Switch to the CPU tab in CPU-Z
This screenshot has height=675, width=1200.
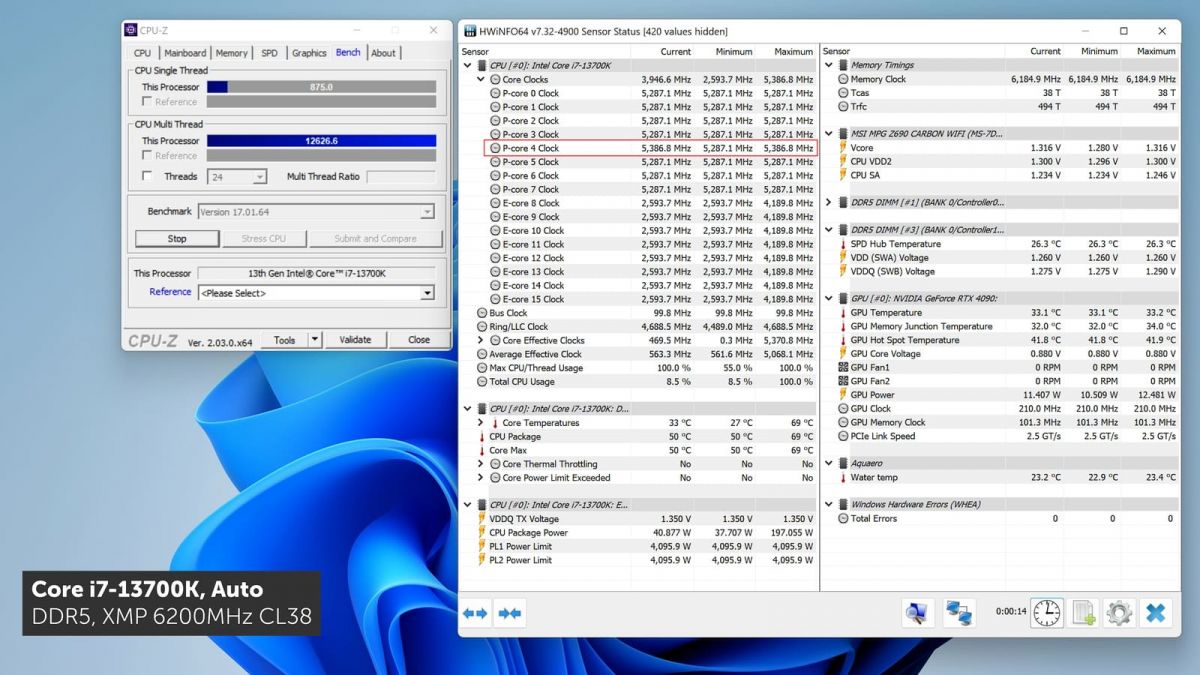point(142,53)
